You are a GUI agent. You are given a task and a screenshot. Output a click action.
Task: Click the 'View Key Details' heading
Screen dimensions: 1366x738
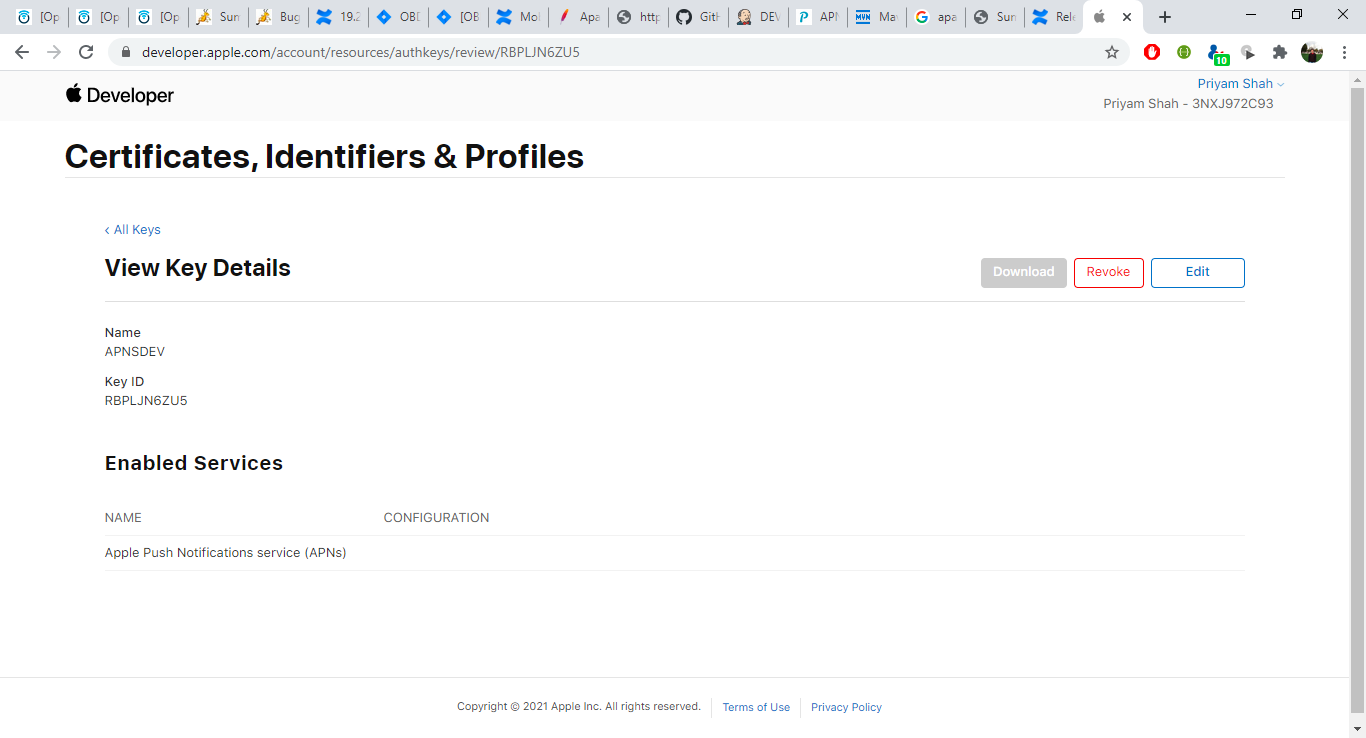click(x=198, y=268)
